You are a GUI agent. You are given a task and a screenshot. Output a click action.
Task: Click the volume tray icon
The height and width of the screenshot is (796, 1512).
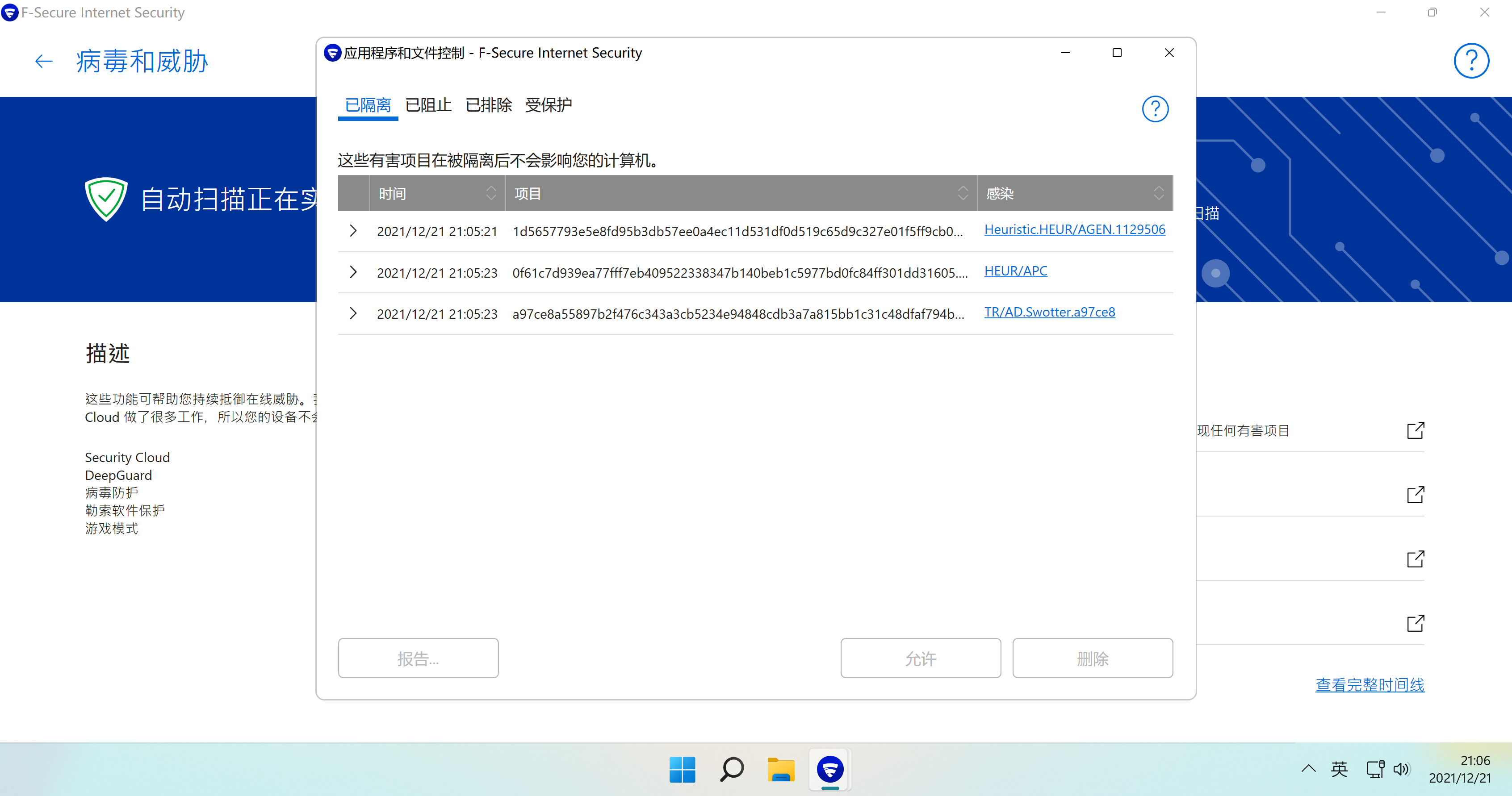click(1401, 769)
